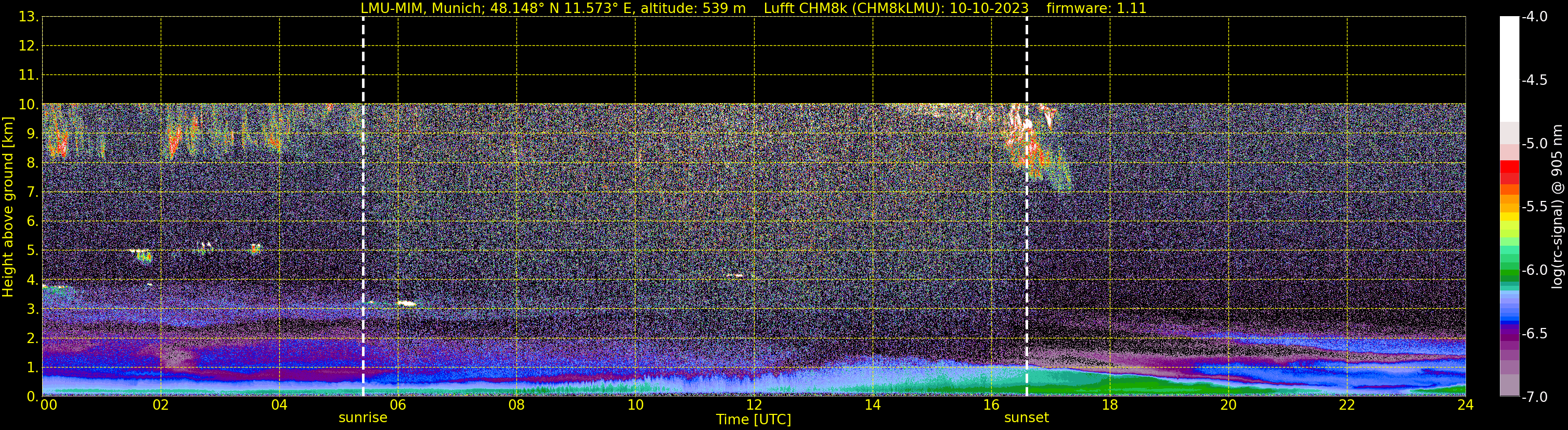This screenshot has width=1568, height=430.
Task: Click the height axis tick label '9.'
Action: point(32,134)
